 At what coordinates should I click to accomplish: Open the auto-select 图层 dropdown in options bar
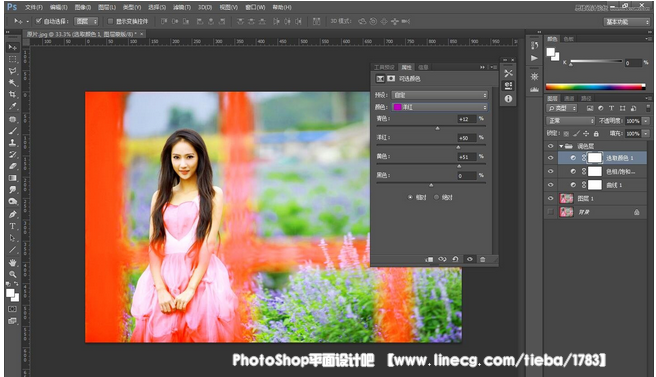(x=86, y=21)
